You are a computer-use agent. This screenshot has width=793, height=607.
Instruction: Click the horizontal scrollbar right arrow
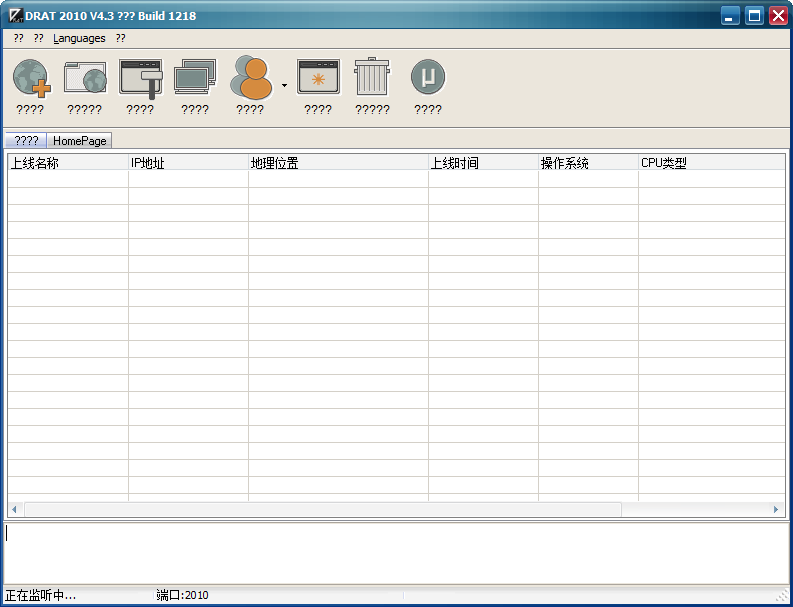(776, 509)
